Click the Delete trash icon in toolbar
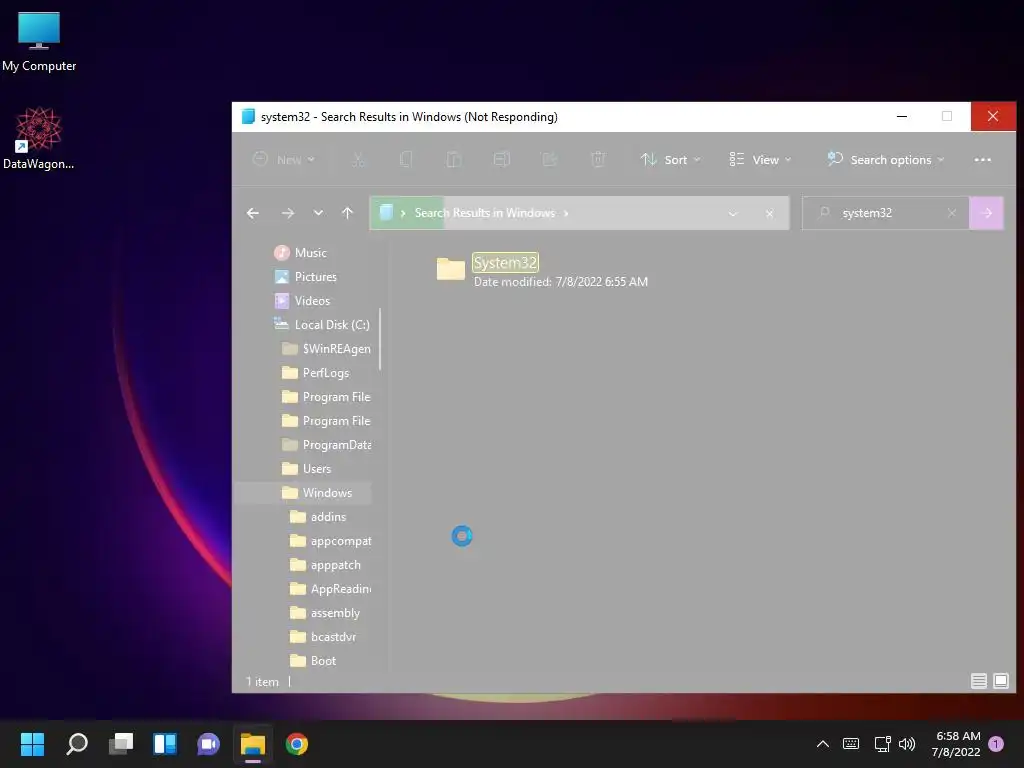 [x=598, y=159]
